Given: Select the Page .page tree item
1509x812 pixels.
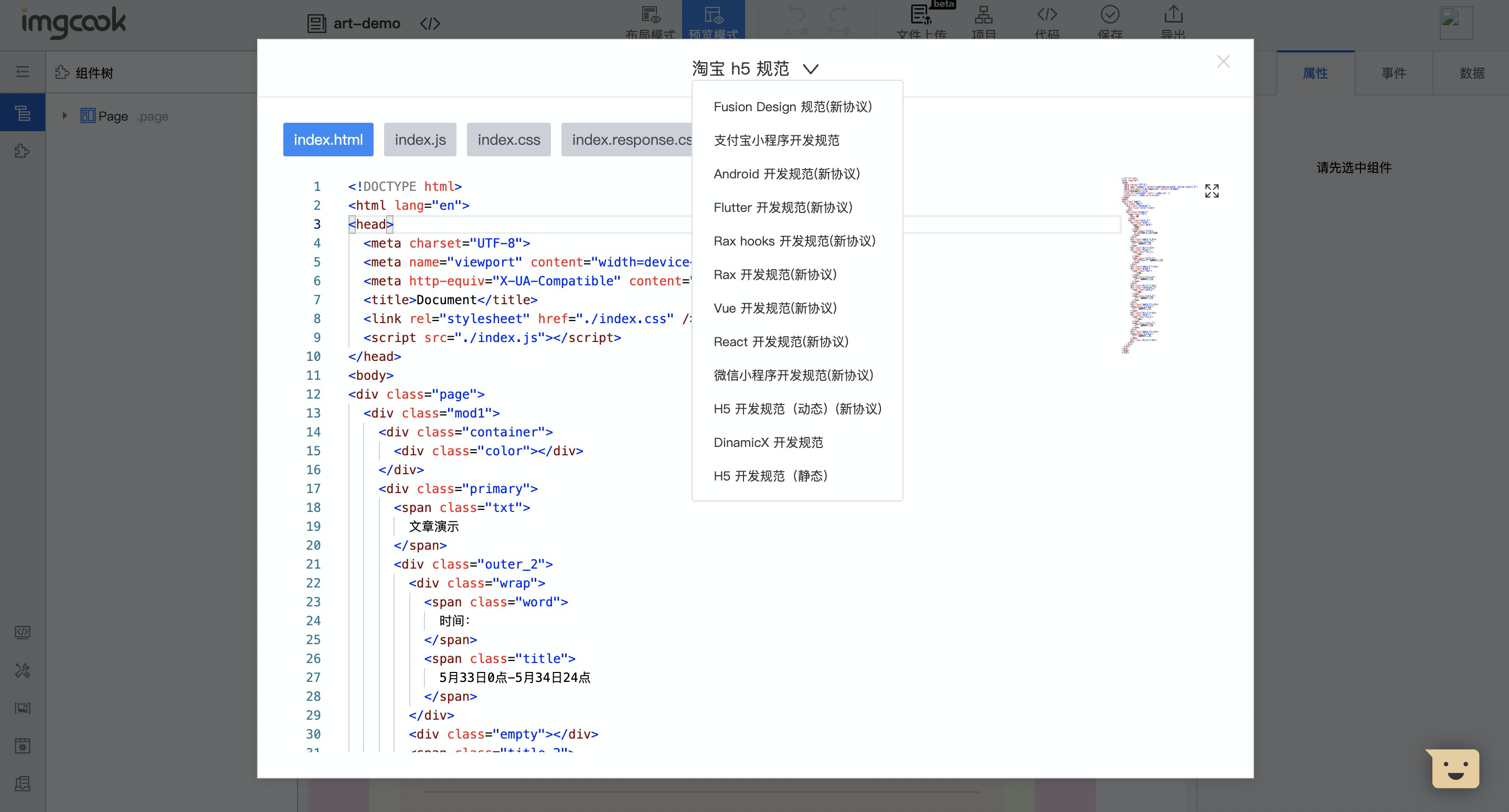Looking at the screenshot, I should pos(124,116).
